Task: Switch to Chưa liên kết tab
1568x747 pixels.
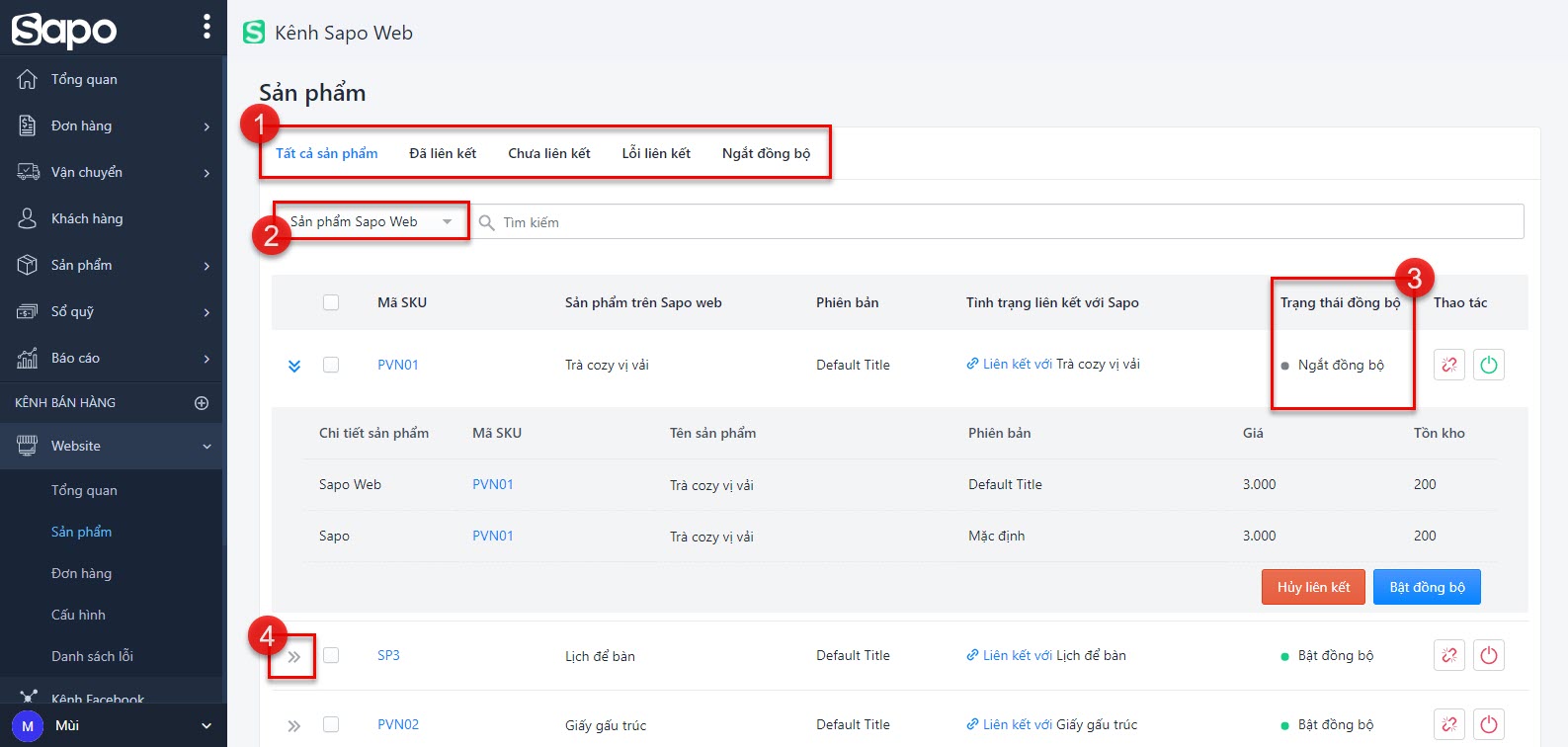Action: [x=549, y=153]
